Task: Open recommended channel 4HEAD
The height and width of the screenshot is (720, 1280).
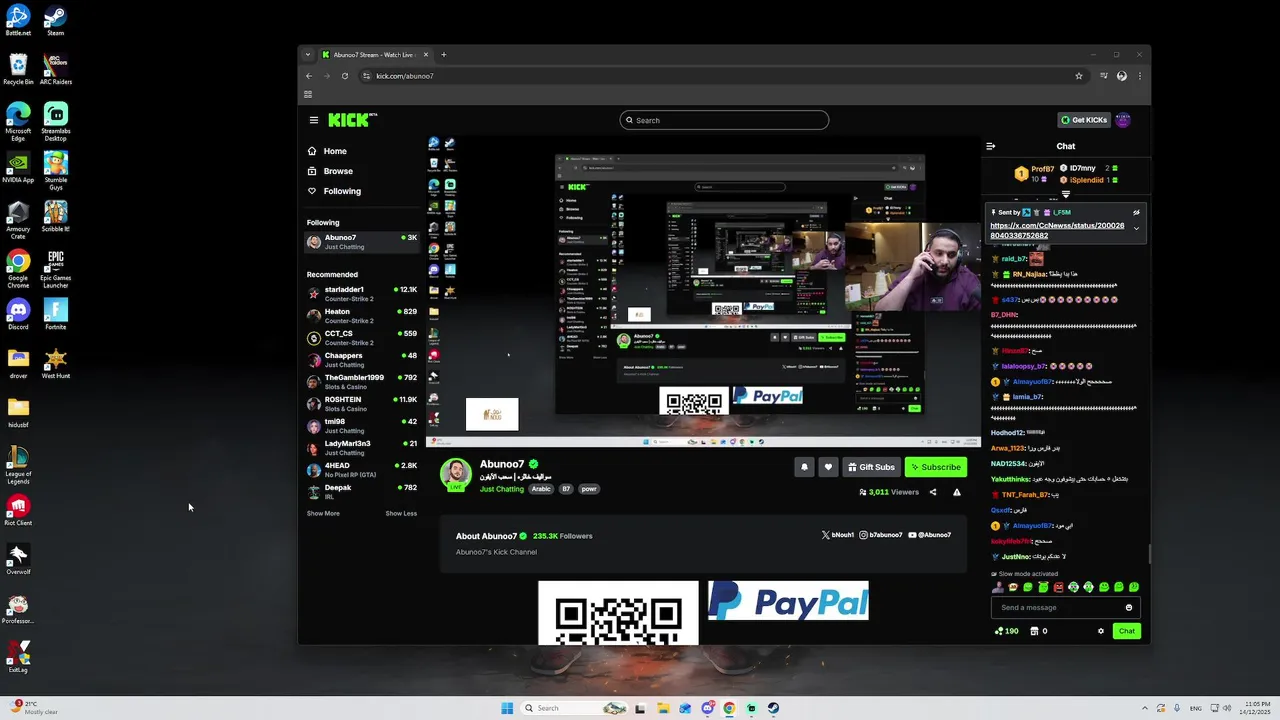Action: [362, 470]
